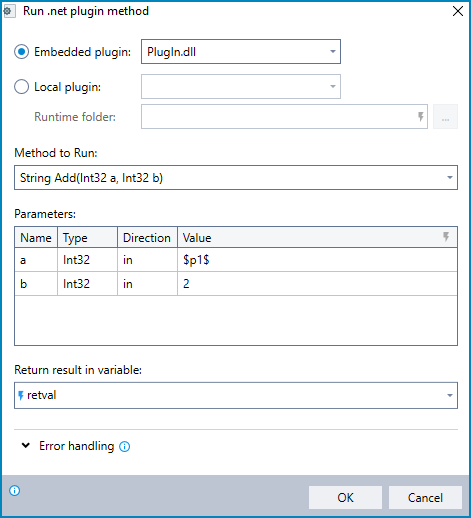The width and height of the screenshot is (471, 518).
Task: Click the OK button
Action: (345, 497)
